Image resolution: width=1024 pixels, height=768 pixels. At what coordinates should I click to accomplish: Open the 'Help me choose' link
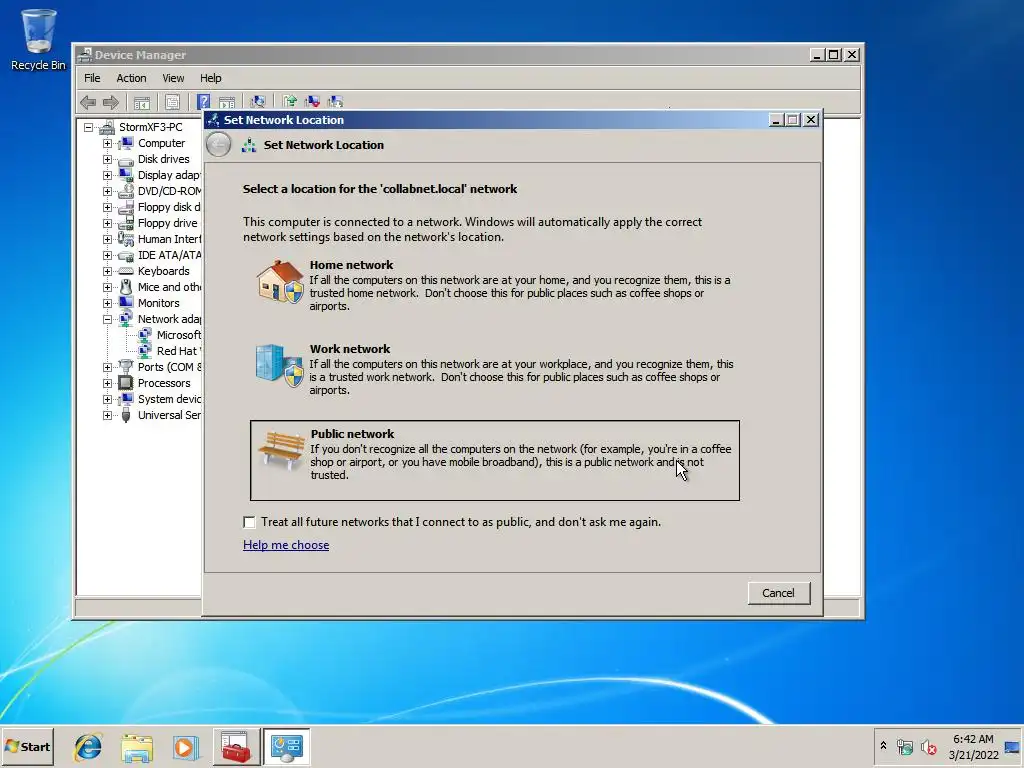[286, 545]
